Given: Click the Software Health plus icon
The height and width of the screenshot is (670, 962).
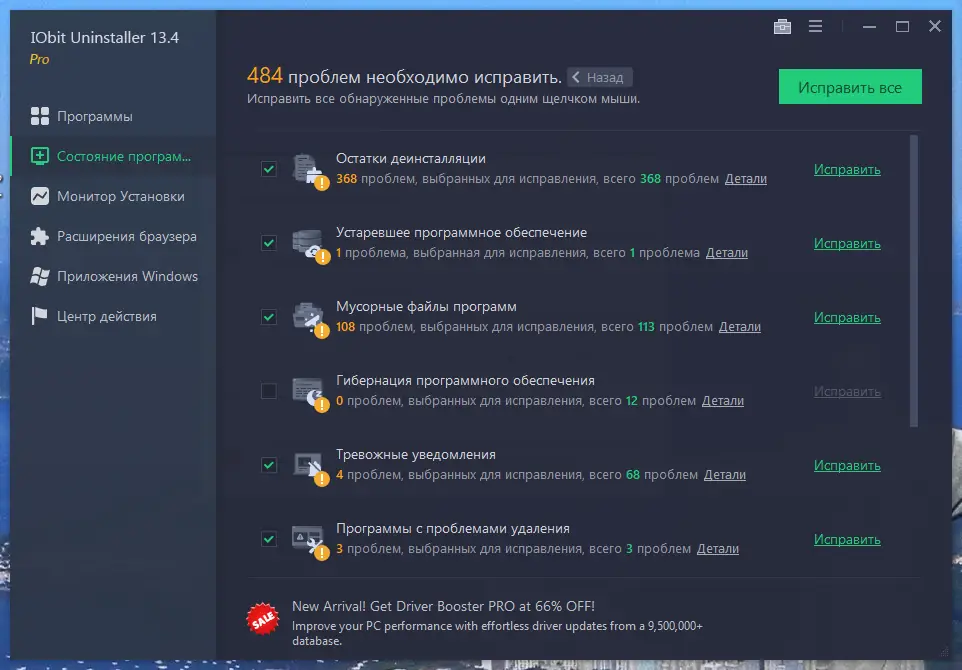Looking at the screenshot, I should pyautogui.click(x=40, y=156).
